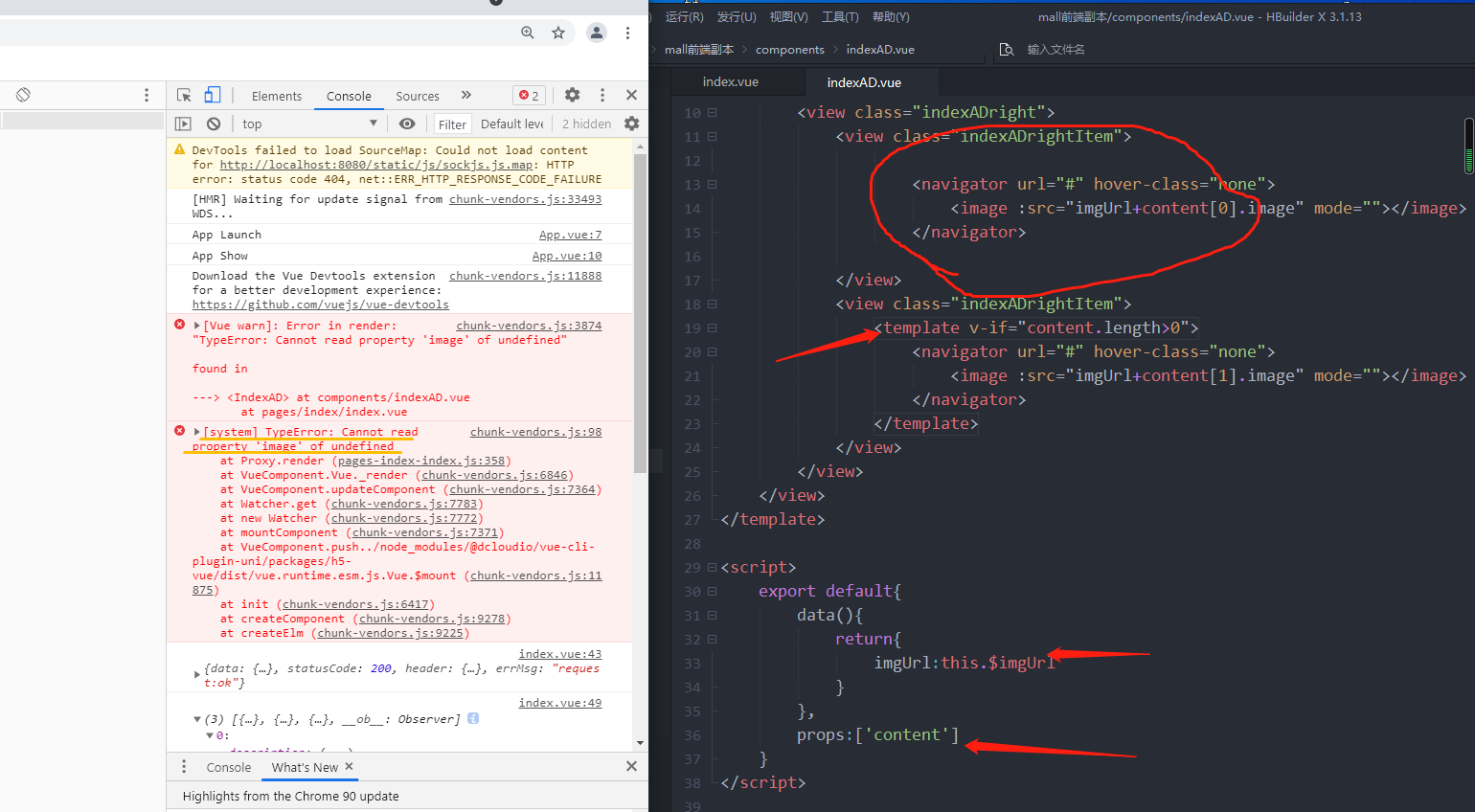
Task: Open console settings gear
Action: coord(631,124)
